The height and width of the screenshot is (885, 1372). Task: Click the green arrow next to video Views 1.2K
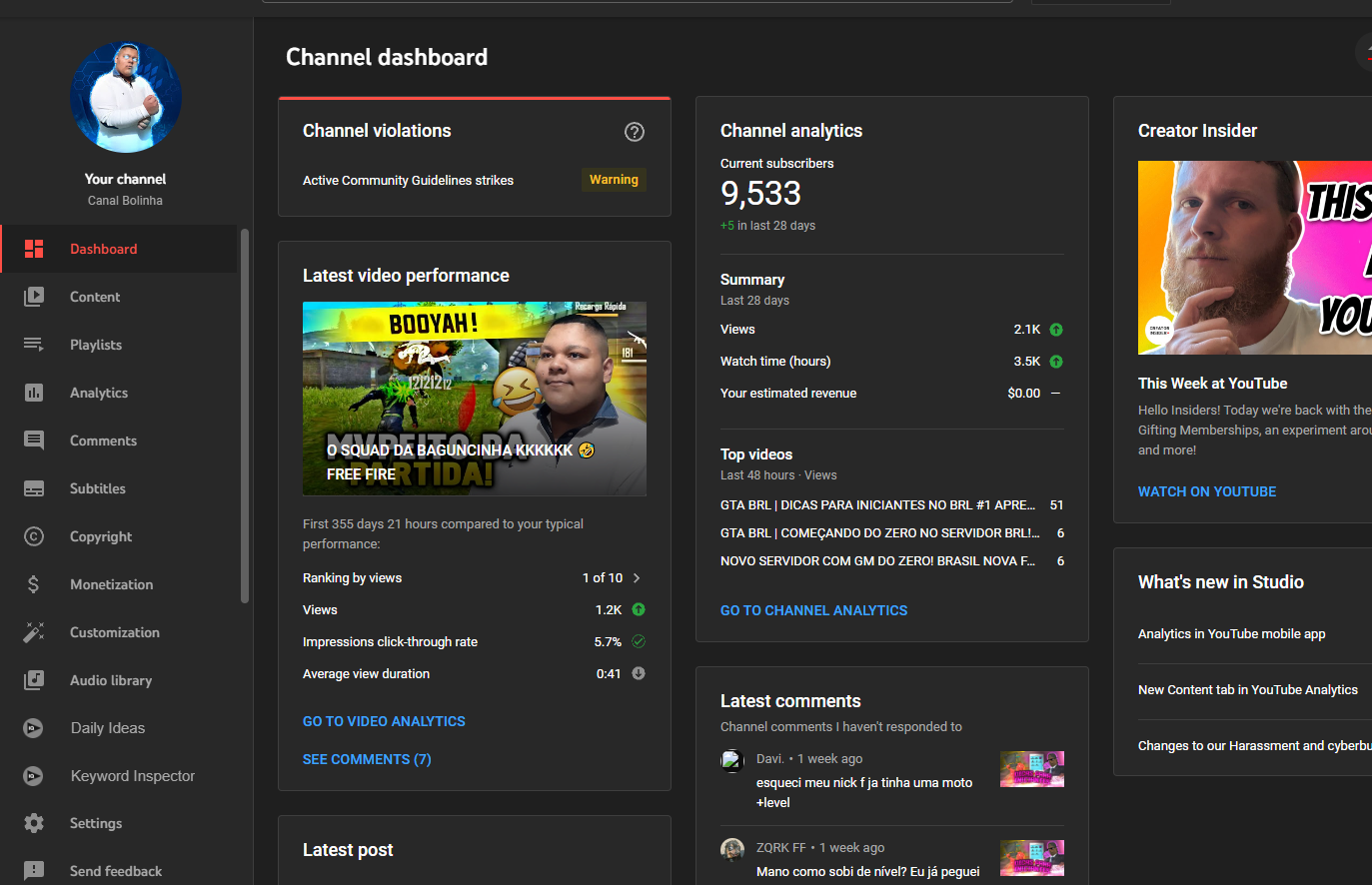(639, 609)
